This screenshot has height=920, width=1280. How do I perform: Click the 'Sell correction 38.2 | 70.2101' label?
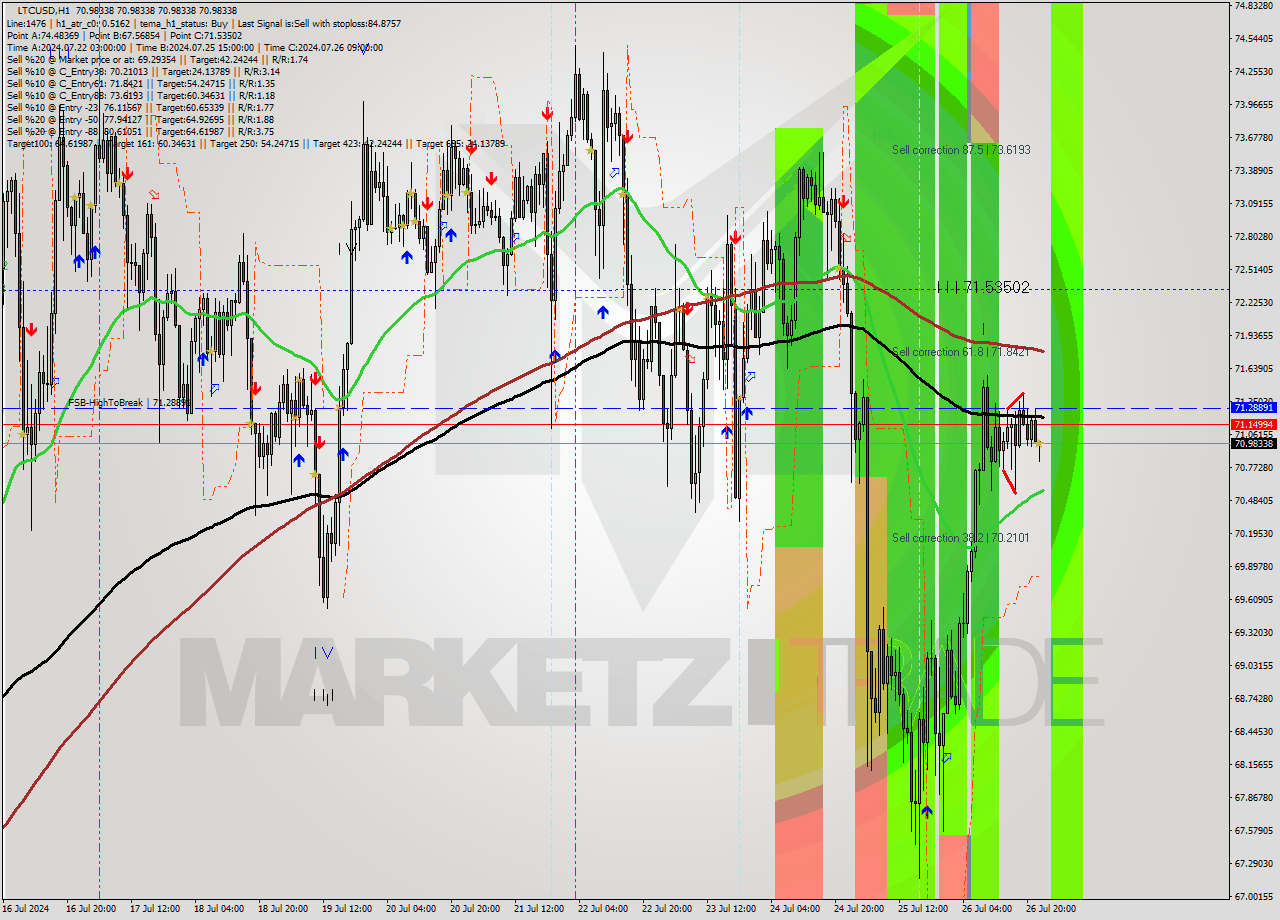[x=961, y=538]
